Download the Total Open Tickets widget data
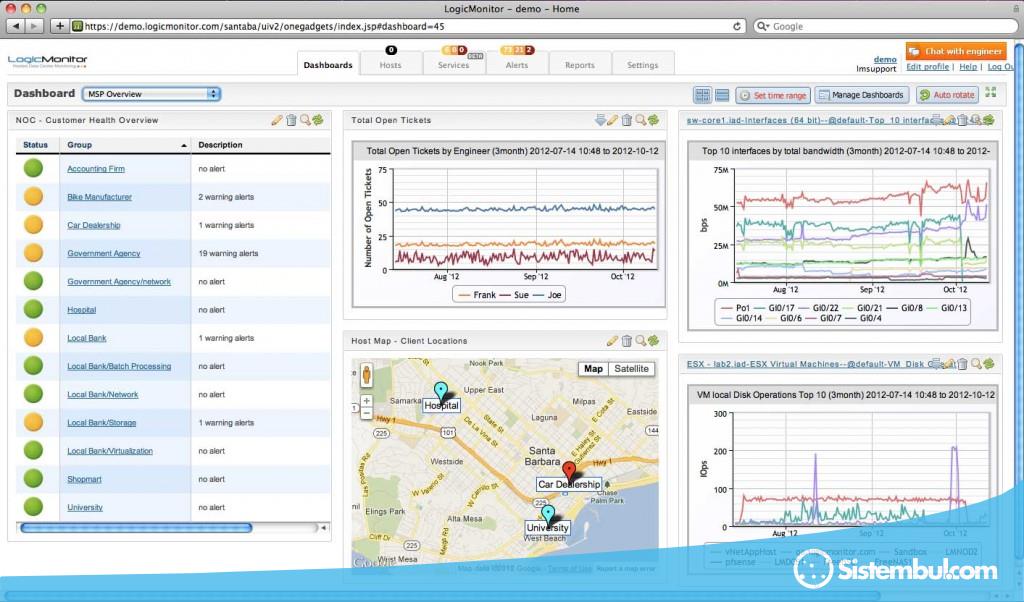1024x602 pixels. [600, 120]
